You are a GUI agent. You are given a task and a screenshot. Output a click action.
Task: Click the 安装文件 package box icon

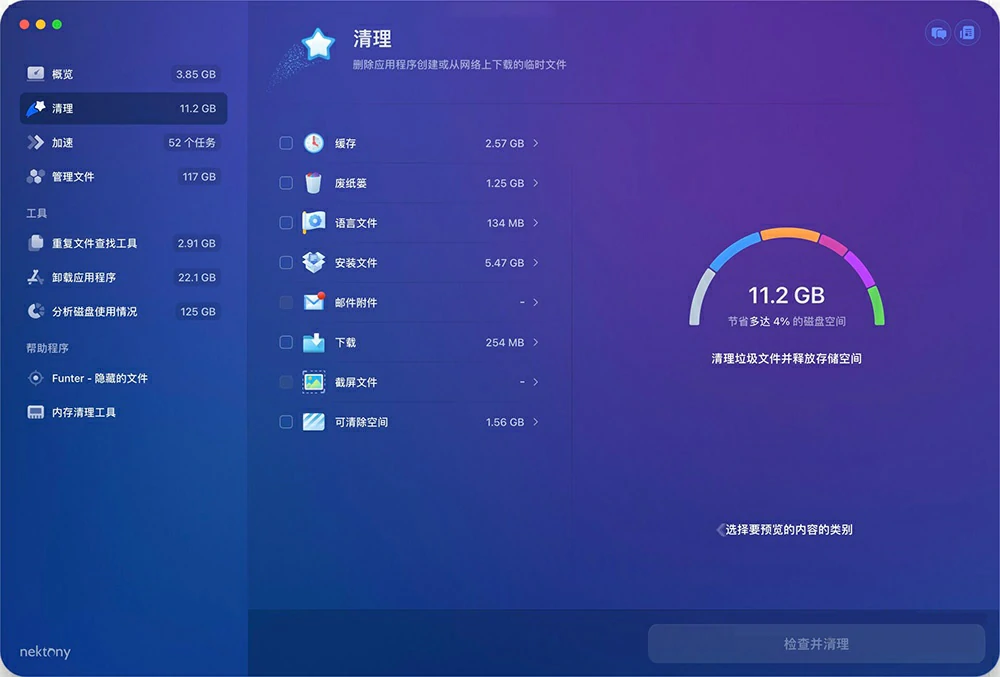coord(314,263)
